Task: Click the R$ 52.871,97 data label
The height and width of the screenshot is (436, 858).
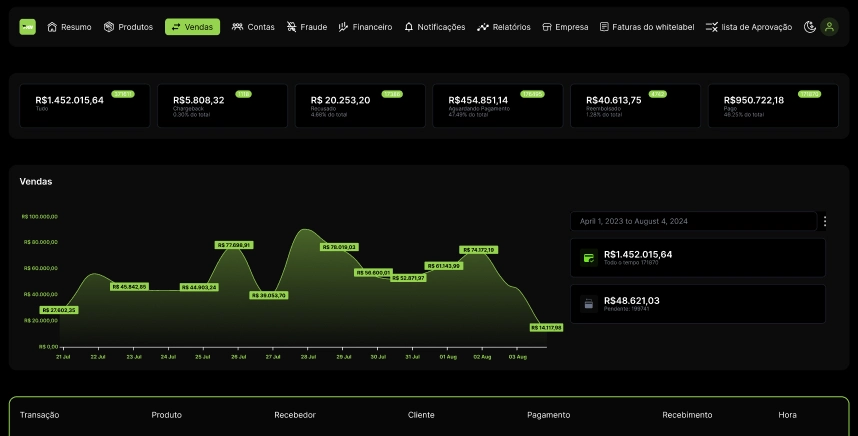Action: [x=408, y=278]
